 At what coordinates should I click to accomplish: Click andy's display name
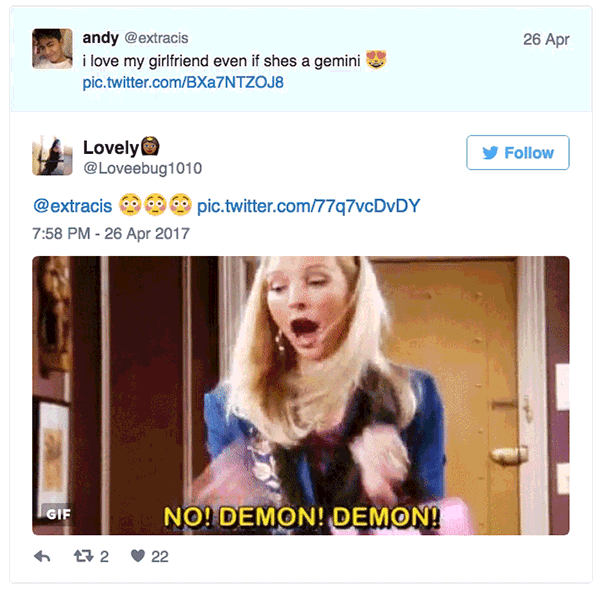pos(101,38)
